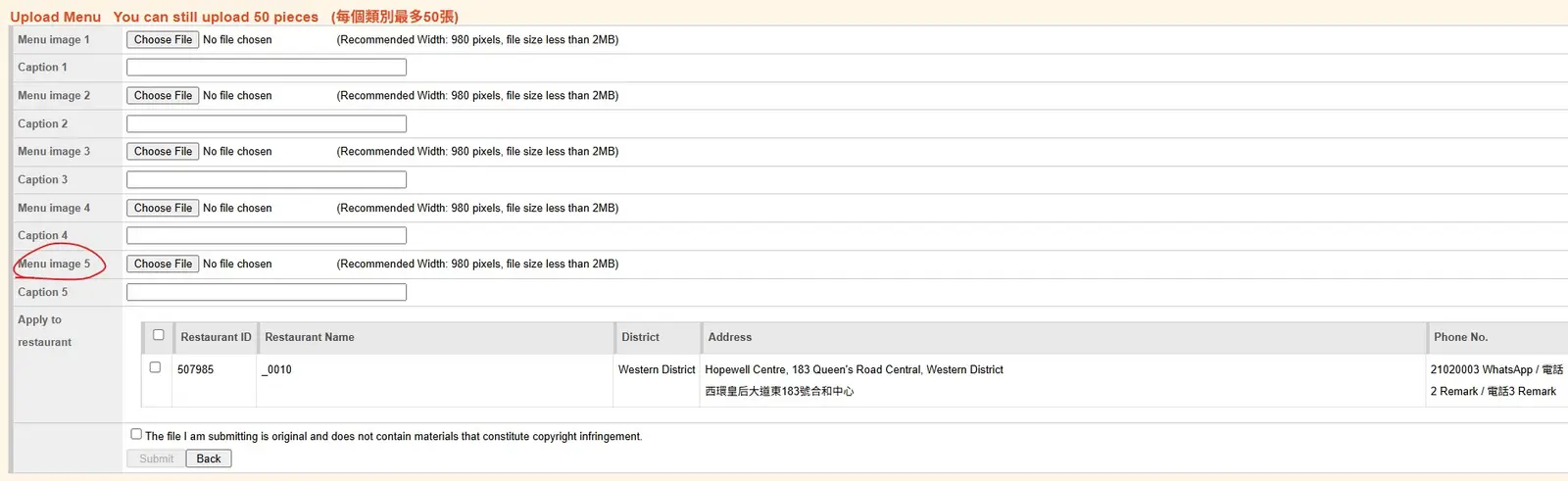The width and height of the screenshot is (1568, 481).
Task: Focus the Caption 1 text field
Action: (267, 68)
